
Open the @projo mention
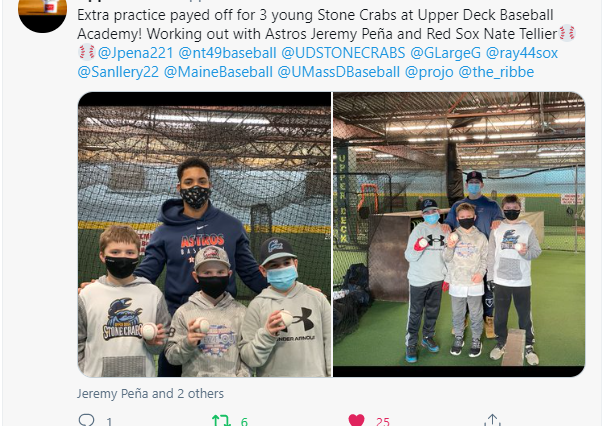(x=429, y=72)
